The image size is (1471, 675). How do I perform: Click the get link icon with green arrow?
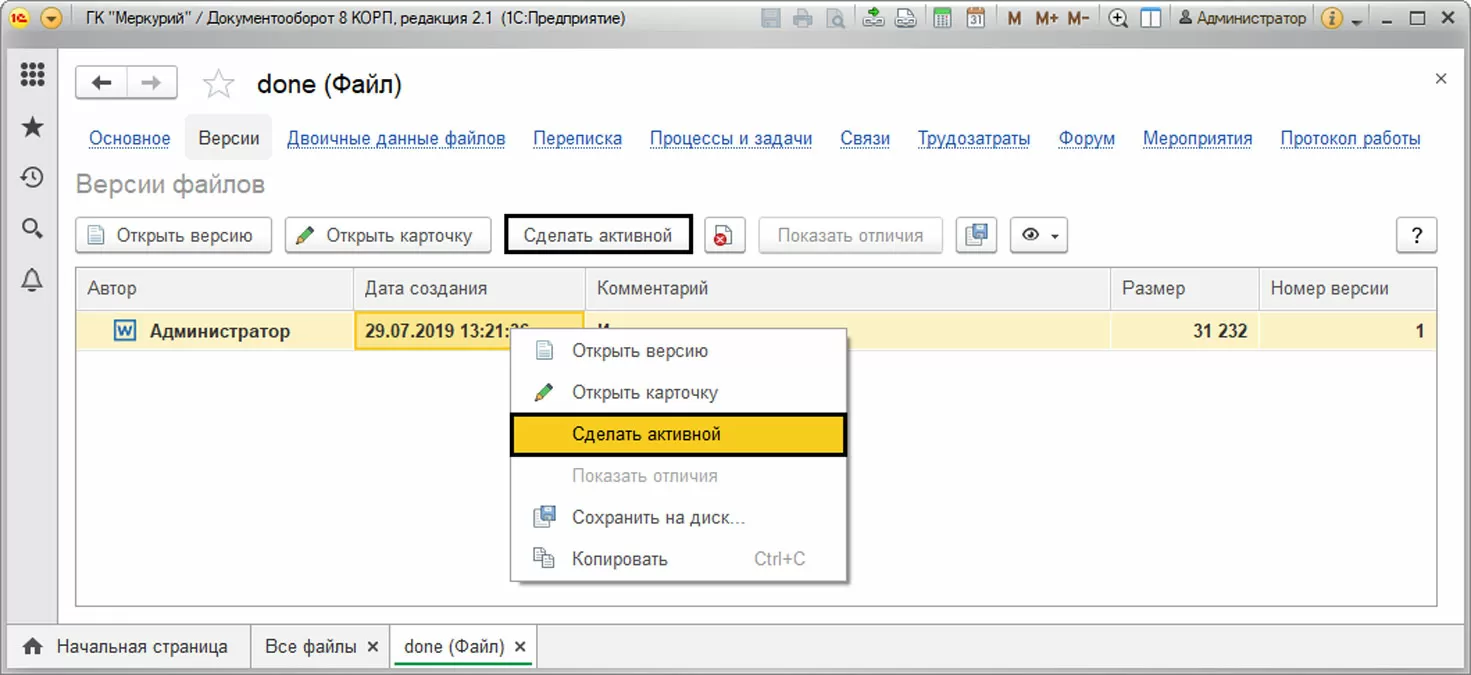[x=874, y=18]
